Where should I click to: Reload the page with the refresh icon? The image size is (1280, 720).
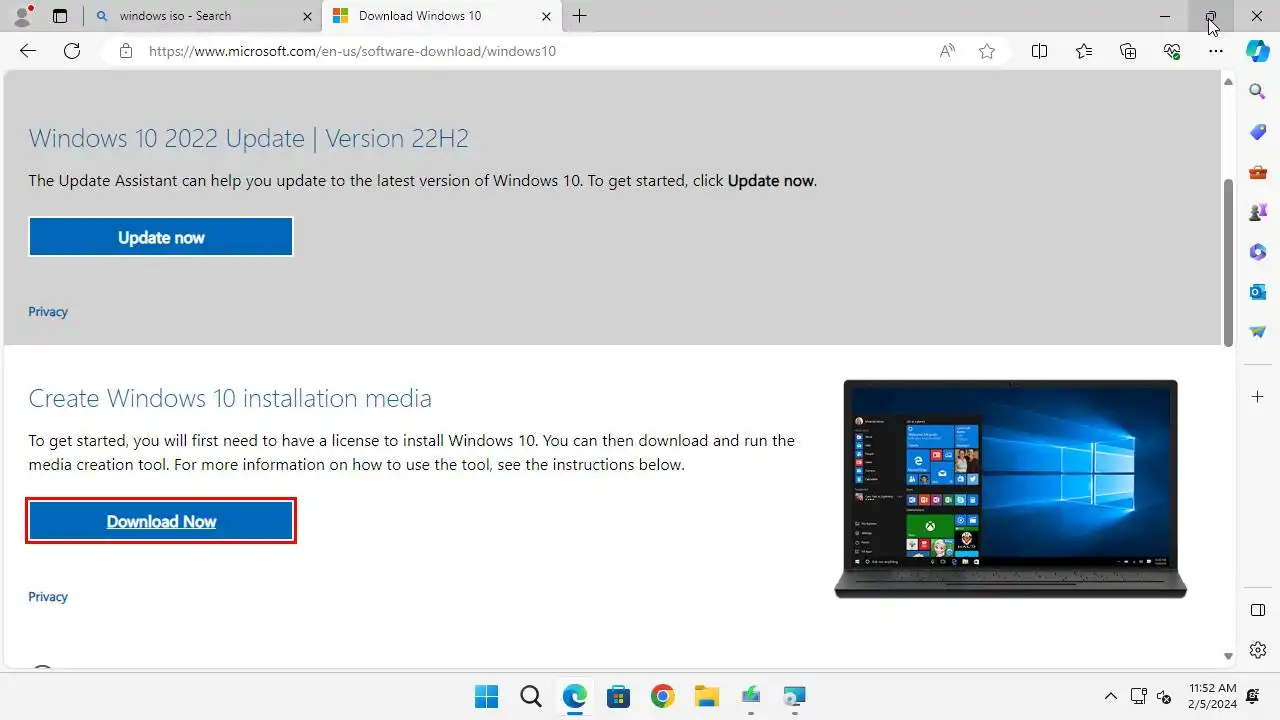pyautogui.click(x=72, y=51)
